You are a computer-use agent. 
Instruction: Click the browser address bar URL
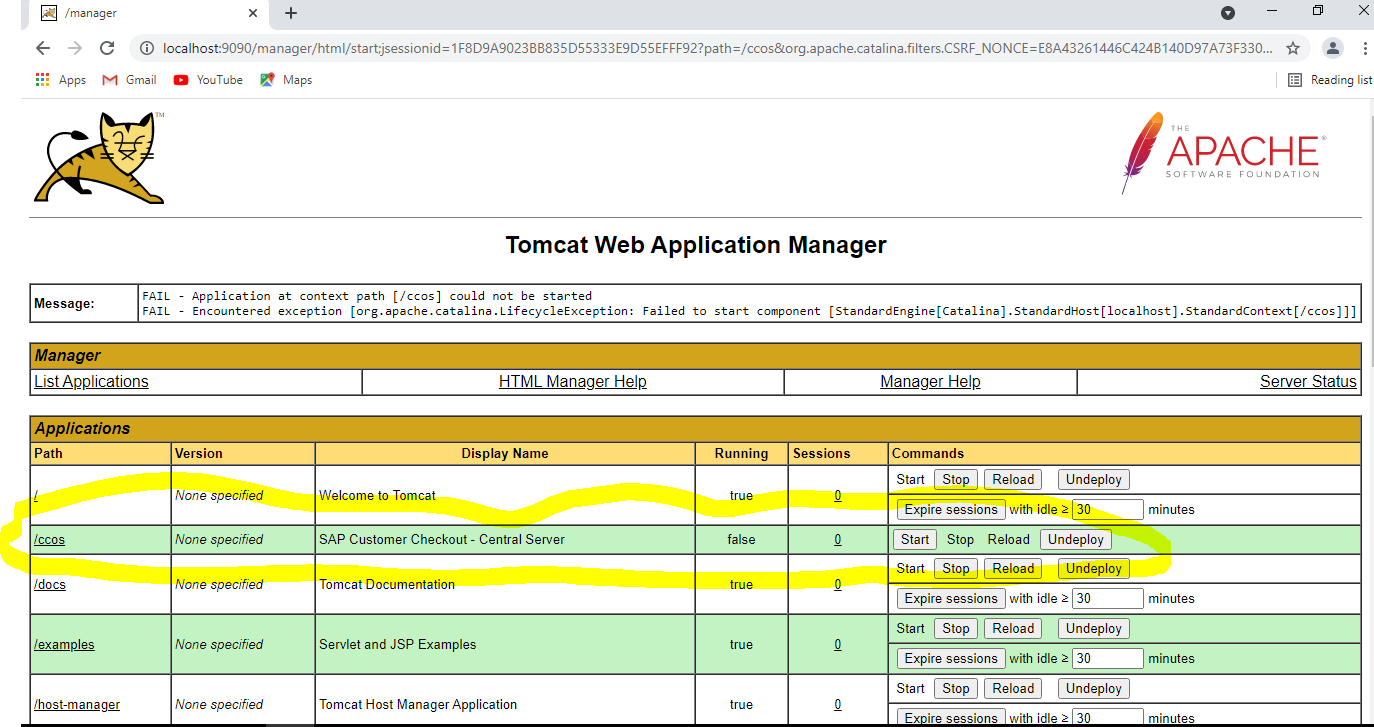pos(700,48)
